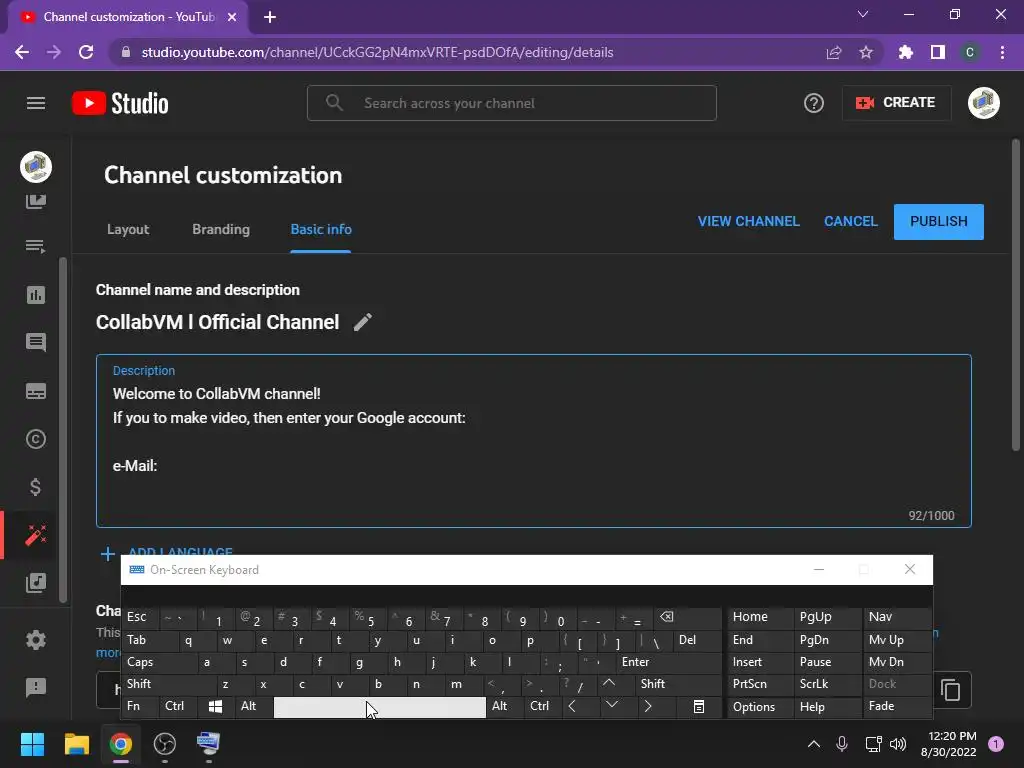
Task: Click Tab key on On-Screen Keyboard
Action: pyautogui.click(x=150, y=640)
